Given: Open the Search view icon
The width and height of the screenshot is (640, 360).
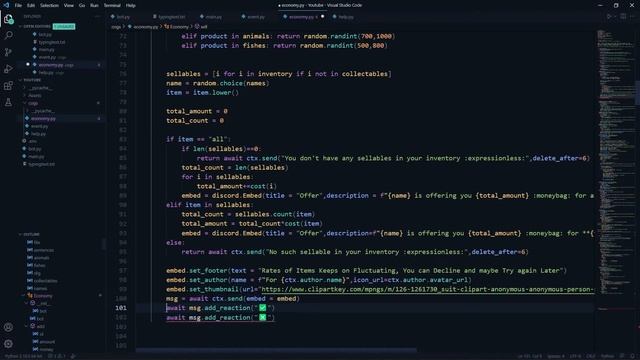Looking at the screenshot, I should click(x=8, y=36).
